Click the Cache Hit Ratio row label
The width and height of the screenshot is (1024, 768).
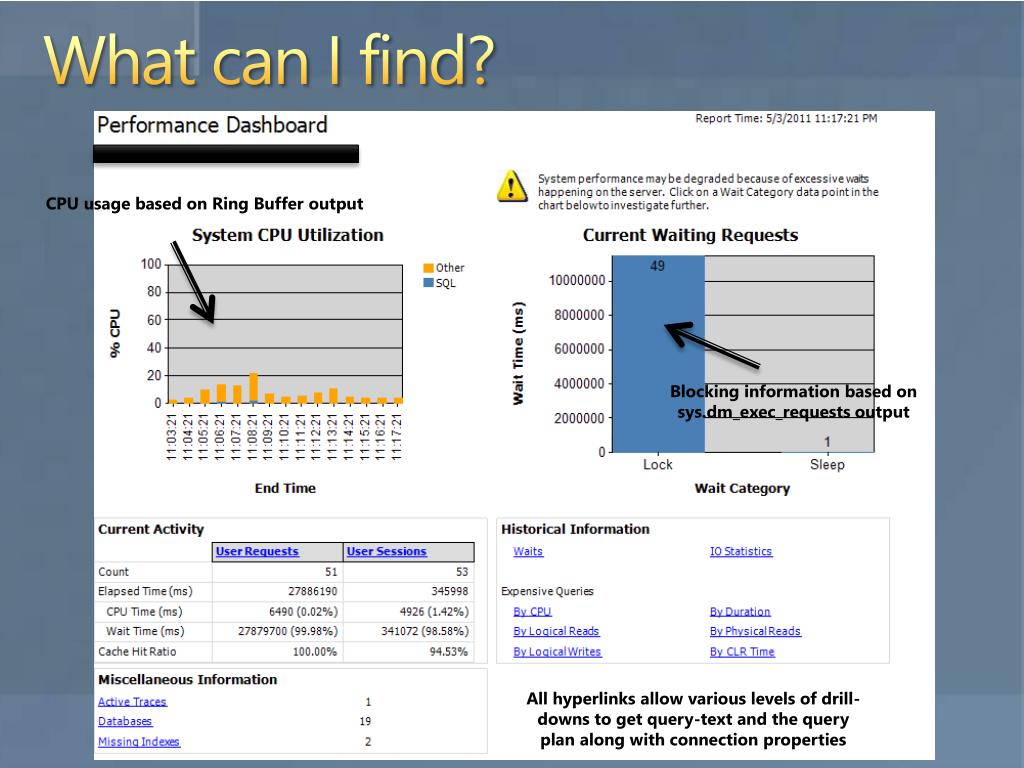(137, 651)
